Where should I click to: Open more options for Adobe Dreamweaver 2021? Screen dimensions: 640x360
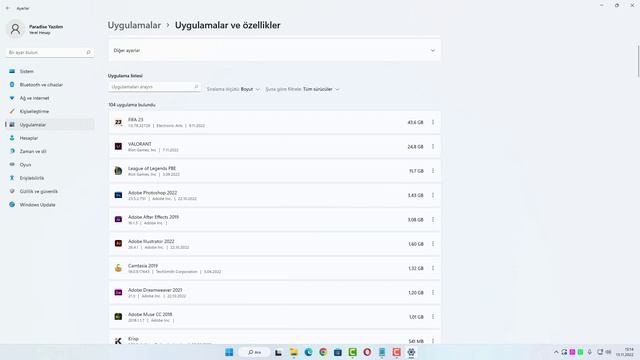tap(433, 293)
